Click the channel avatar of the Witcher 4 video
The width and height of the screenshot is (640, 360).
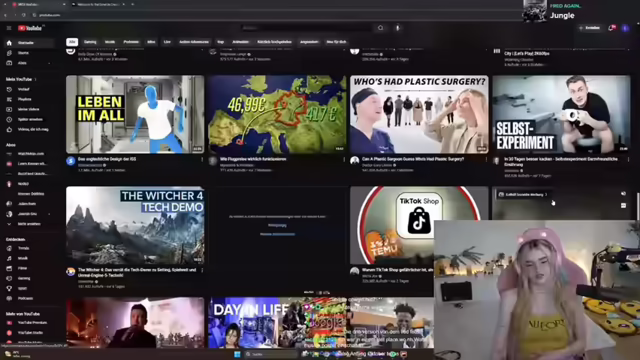point(71,272)
